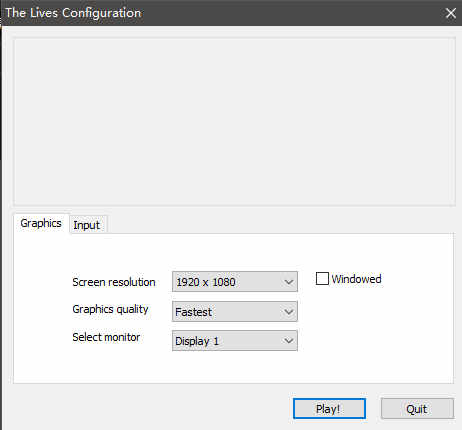
Task: Switch to the Graphics tab
Action: pyautogui.click(x=41, y=223)
